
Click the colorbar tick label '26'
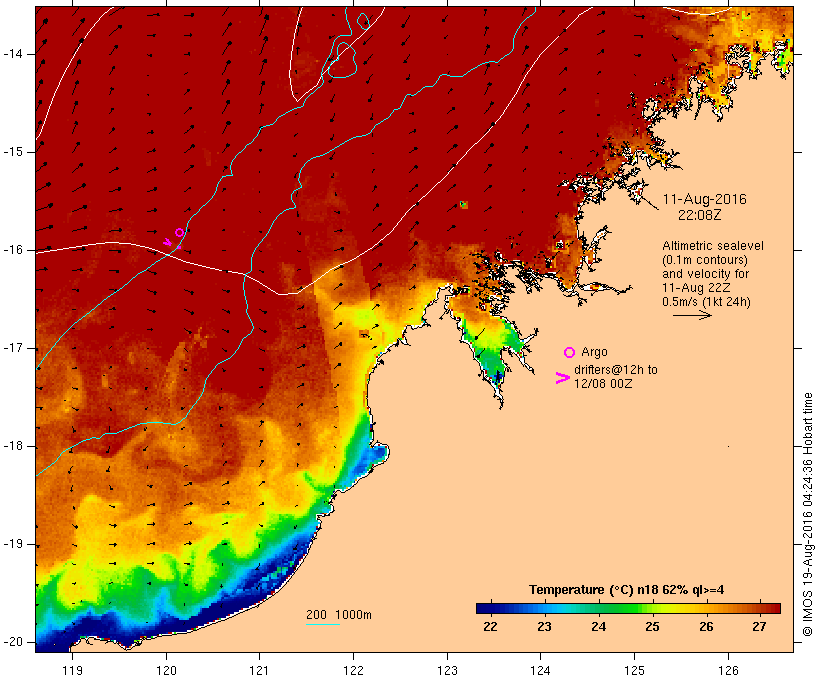[x=706, y=626]
